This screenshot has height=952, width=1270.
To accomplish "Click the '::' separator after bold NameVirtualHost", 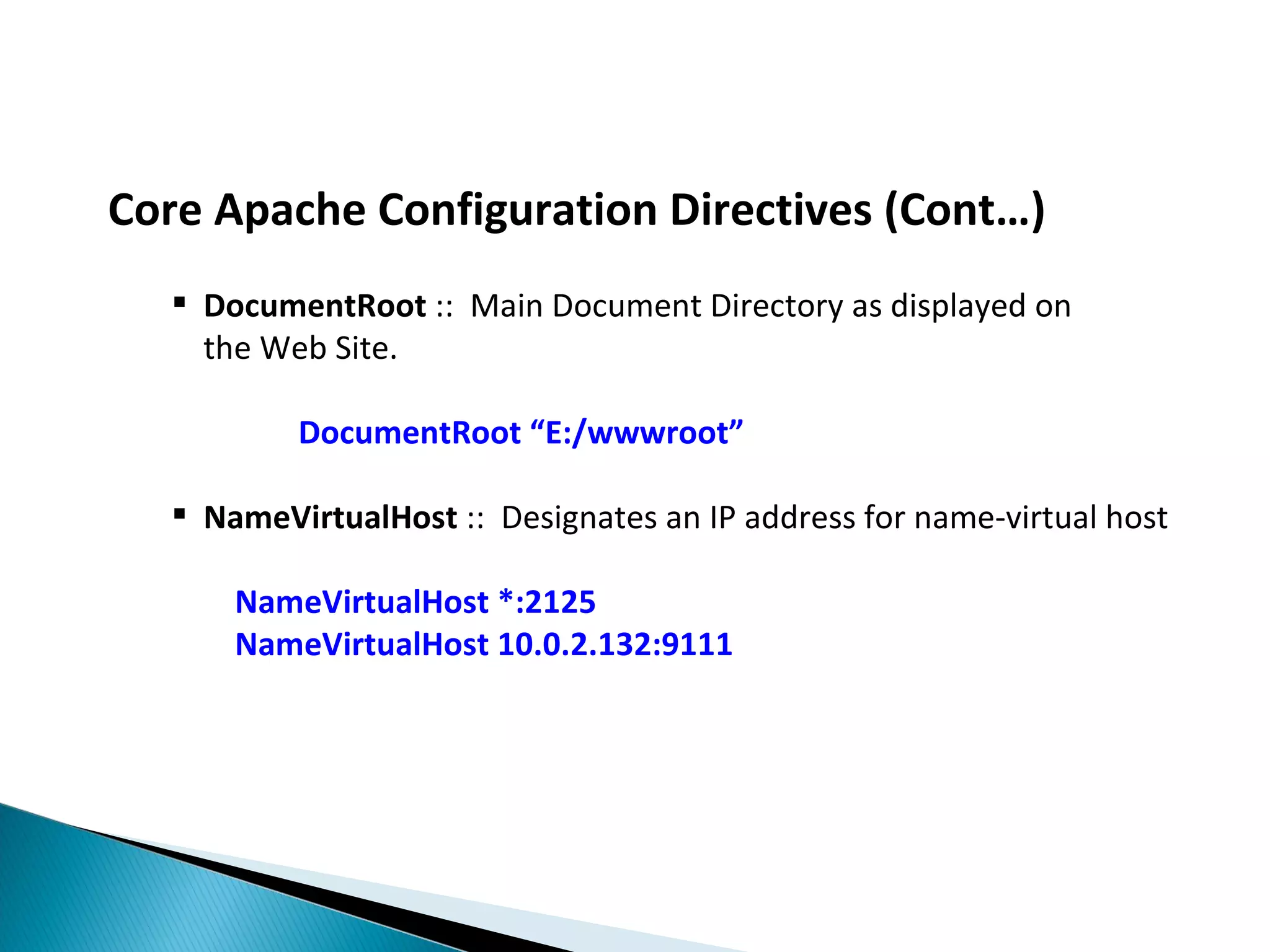I will (x=475, y=519).
